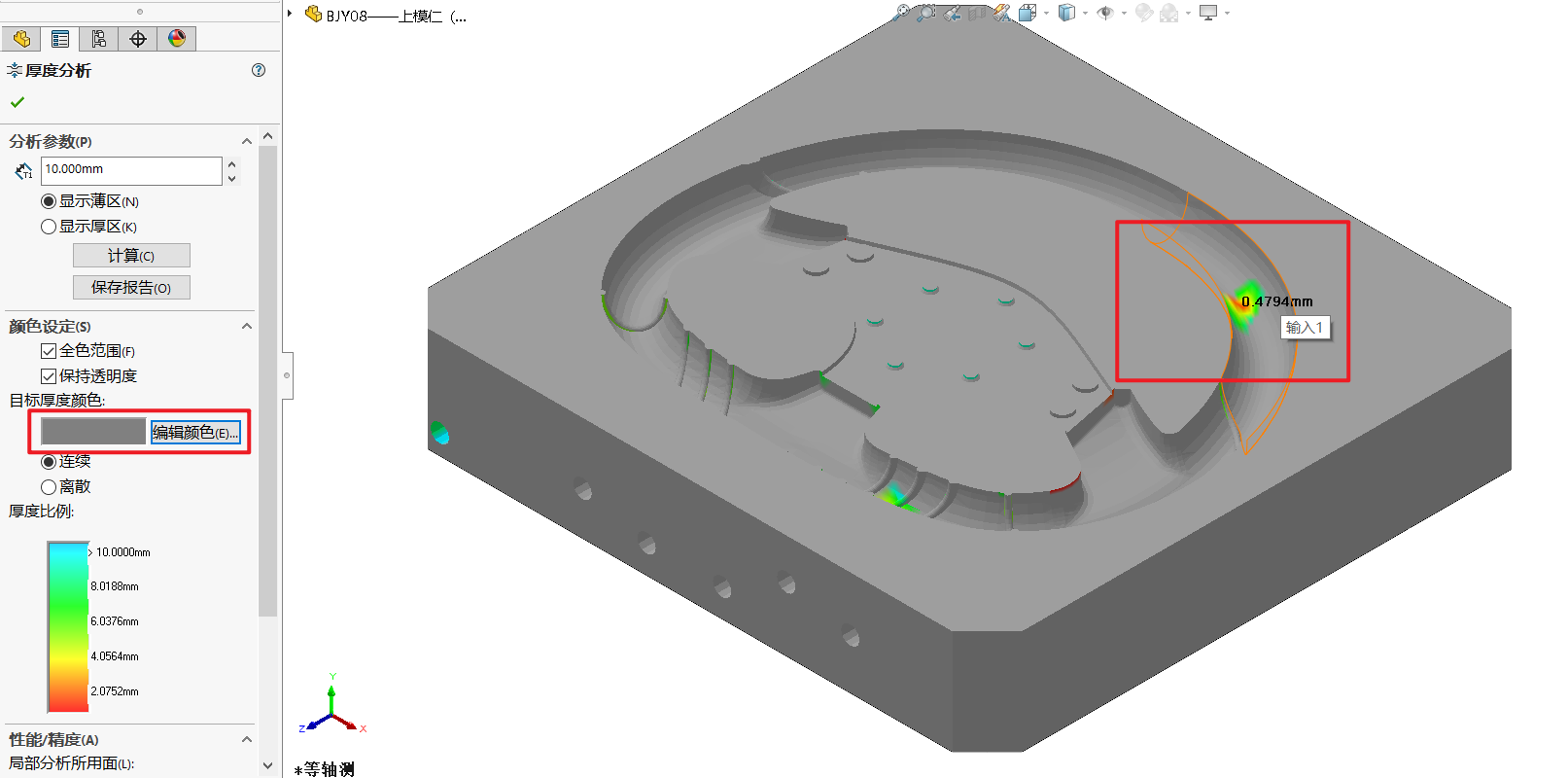This screenshot has width=1568, height=778.
Task: Click the Display Style cube icon
Action: point(1066,13)
